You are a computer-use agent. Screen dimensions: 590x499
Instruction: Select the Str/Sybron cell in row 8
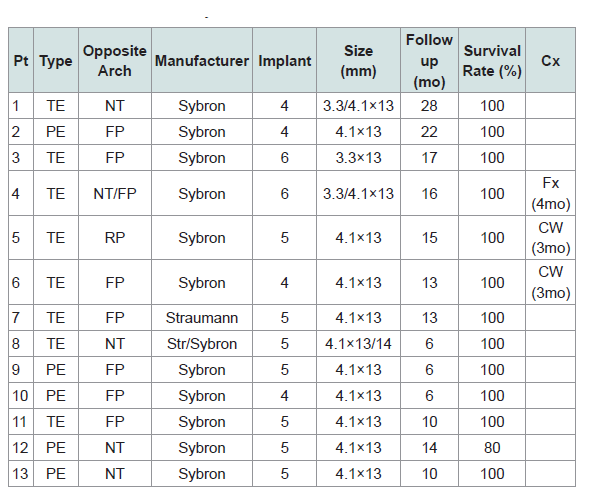click(202, 344)
